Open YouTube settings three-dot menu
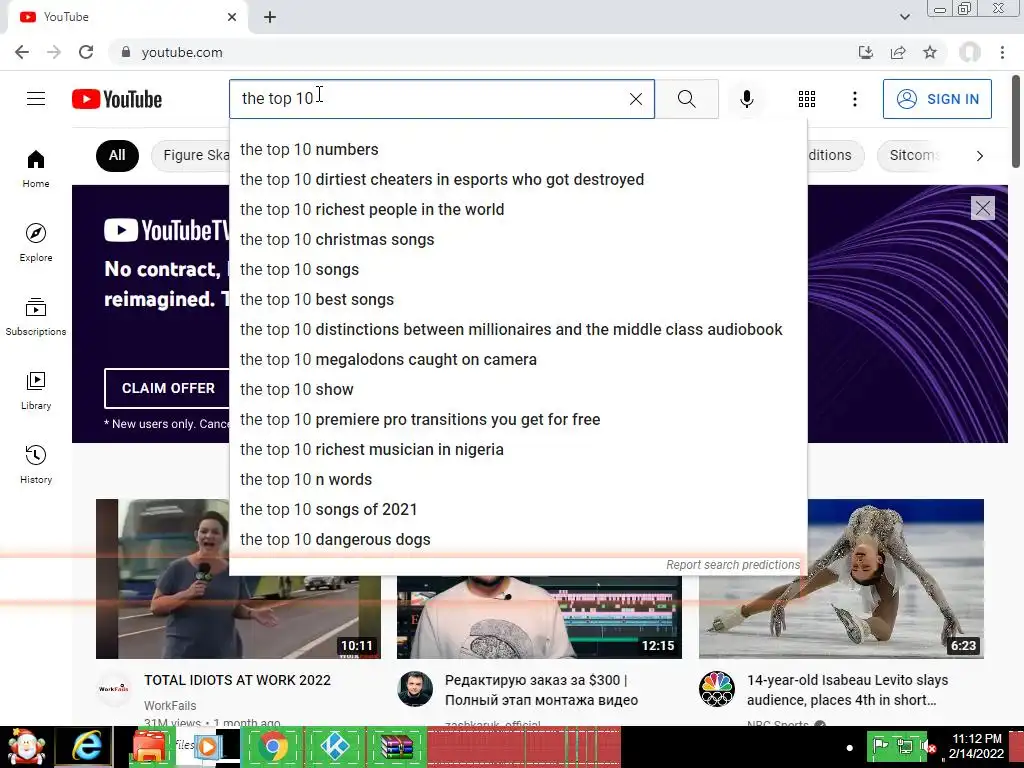 click(x=854, y=99)
